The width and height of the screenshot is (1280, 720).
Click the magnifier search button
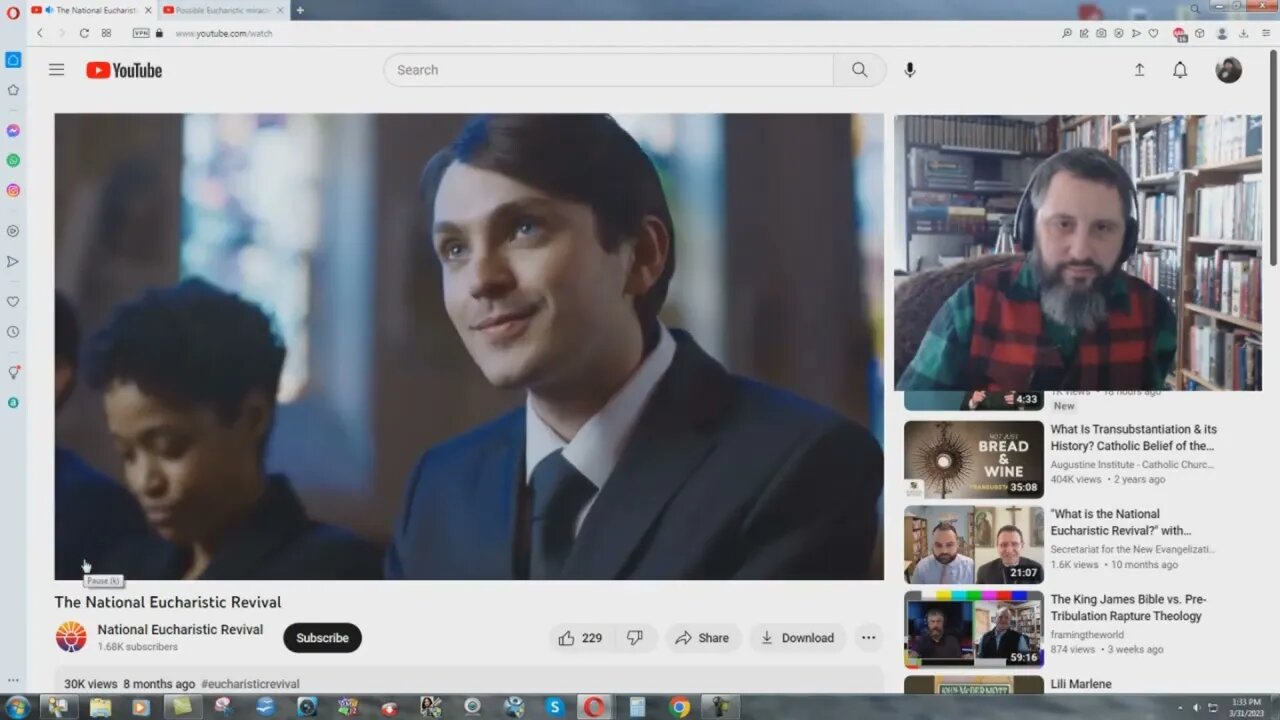tap(860, 70)
